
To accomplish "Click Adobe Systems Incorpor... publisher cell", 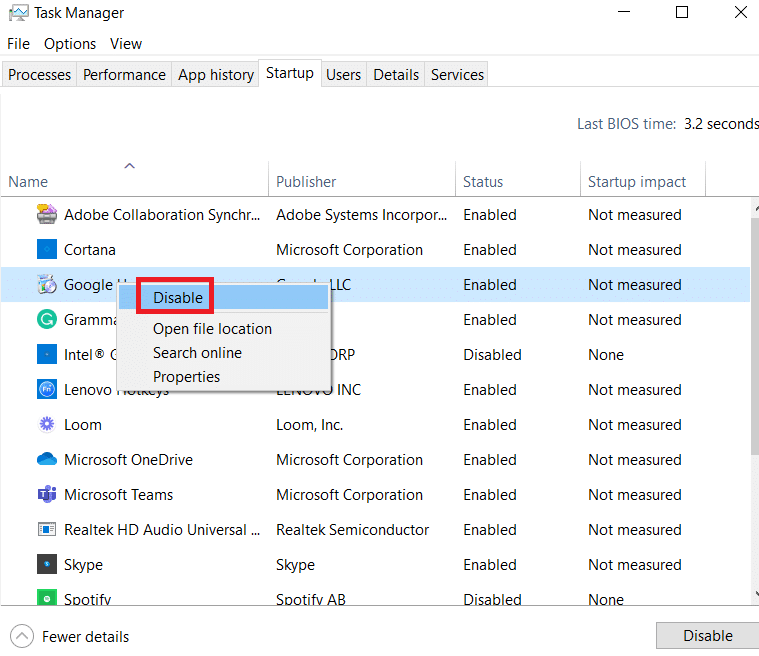I will (x=362, y=214).
